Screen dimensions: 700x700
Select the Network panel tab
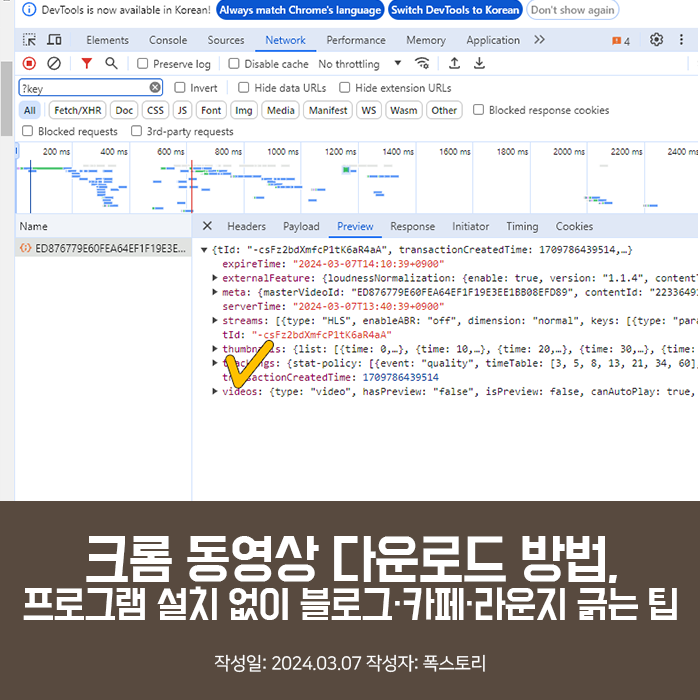[x=286, y=40]
